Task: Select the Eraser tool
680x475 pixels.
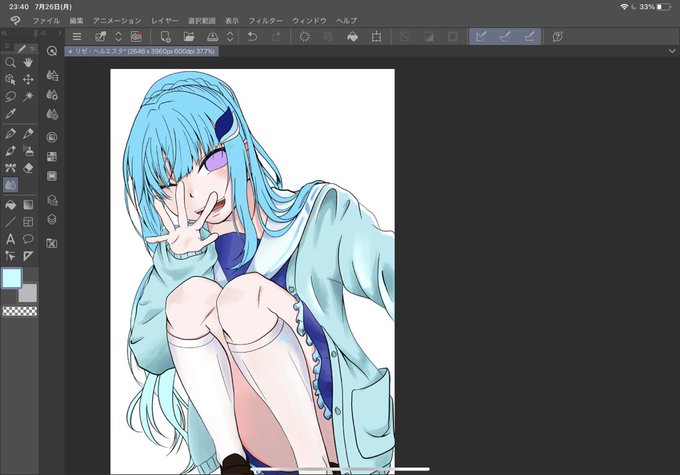Action: [x=28, y=167]
